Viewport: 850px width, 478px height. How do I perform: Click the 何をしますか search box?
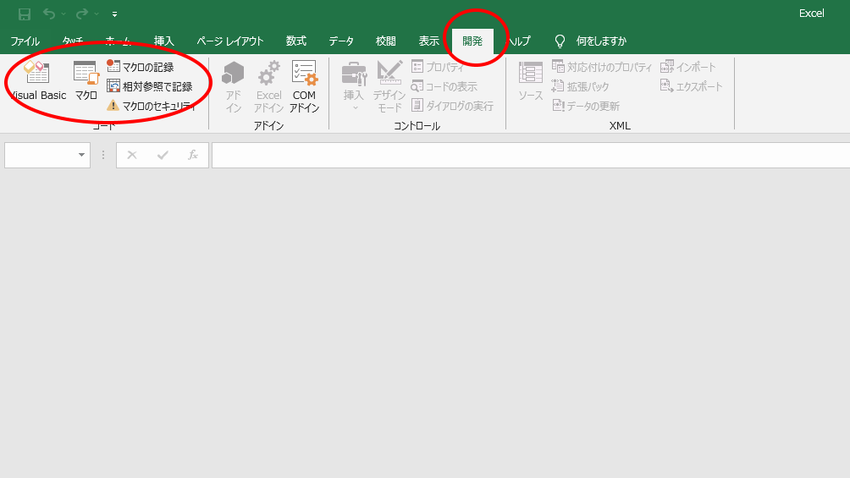click(601, 41)
